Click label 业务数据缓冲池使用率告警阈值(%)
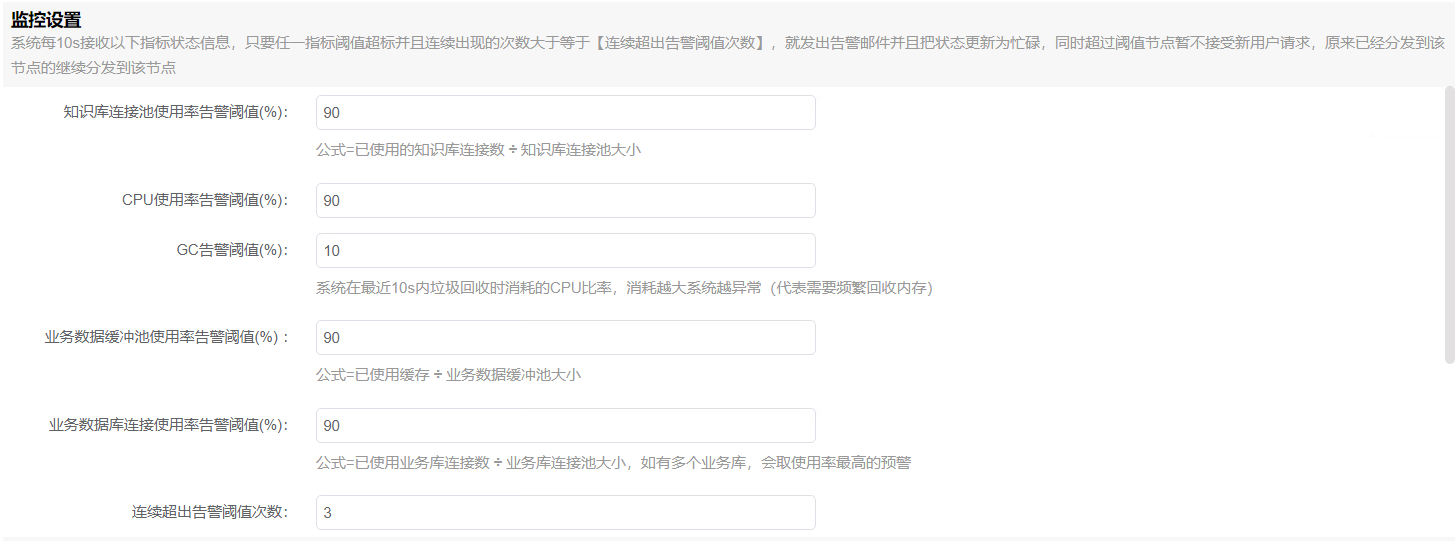 pyautogui.click(x=168, y=337)
